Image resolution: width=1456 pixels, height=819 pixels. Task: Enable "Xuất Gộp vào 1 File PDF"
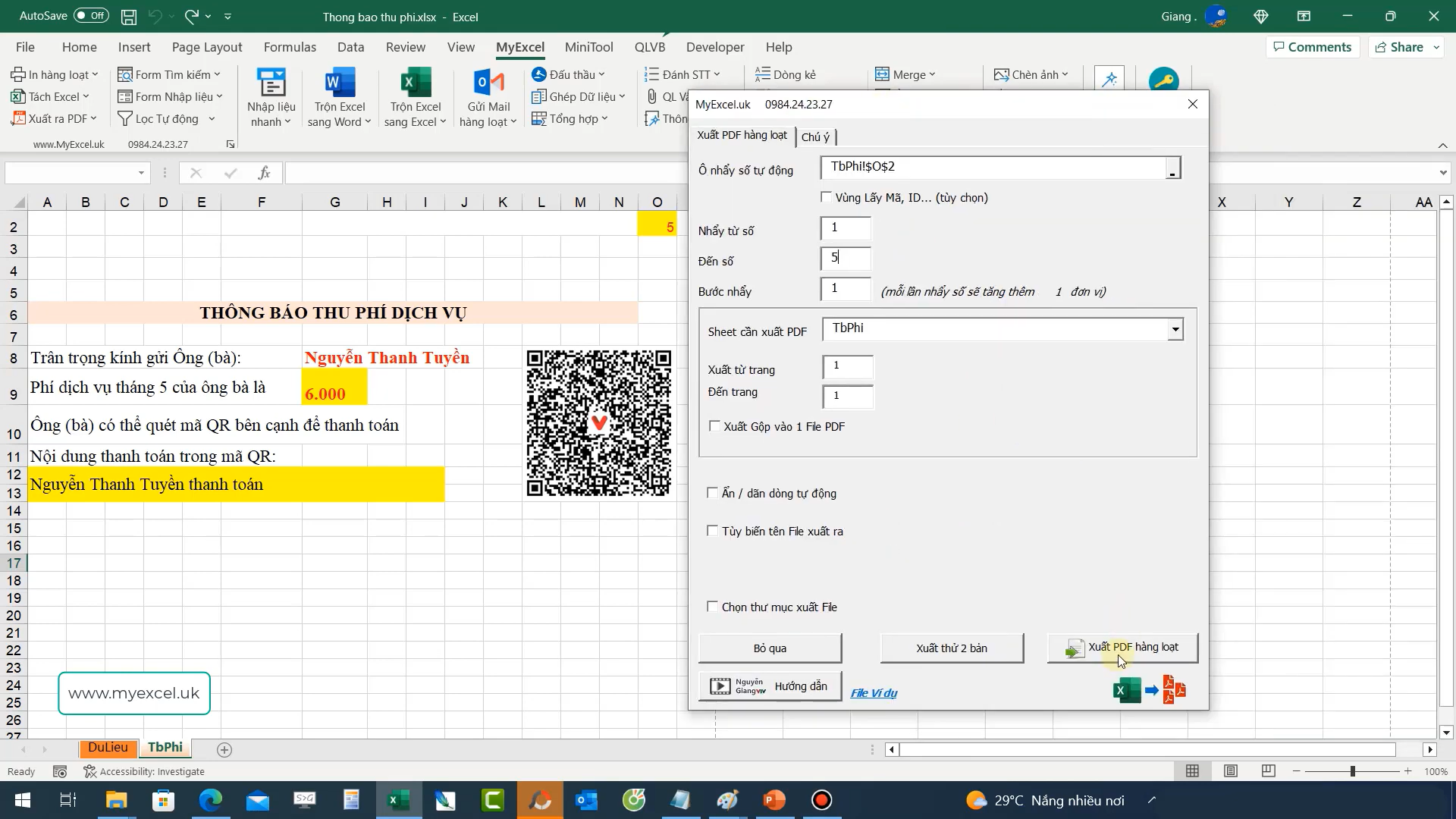(x=714, y=426)
